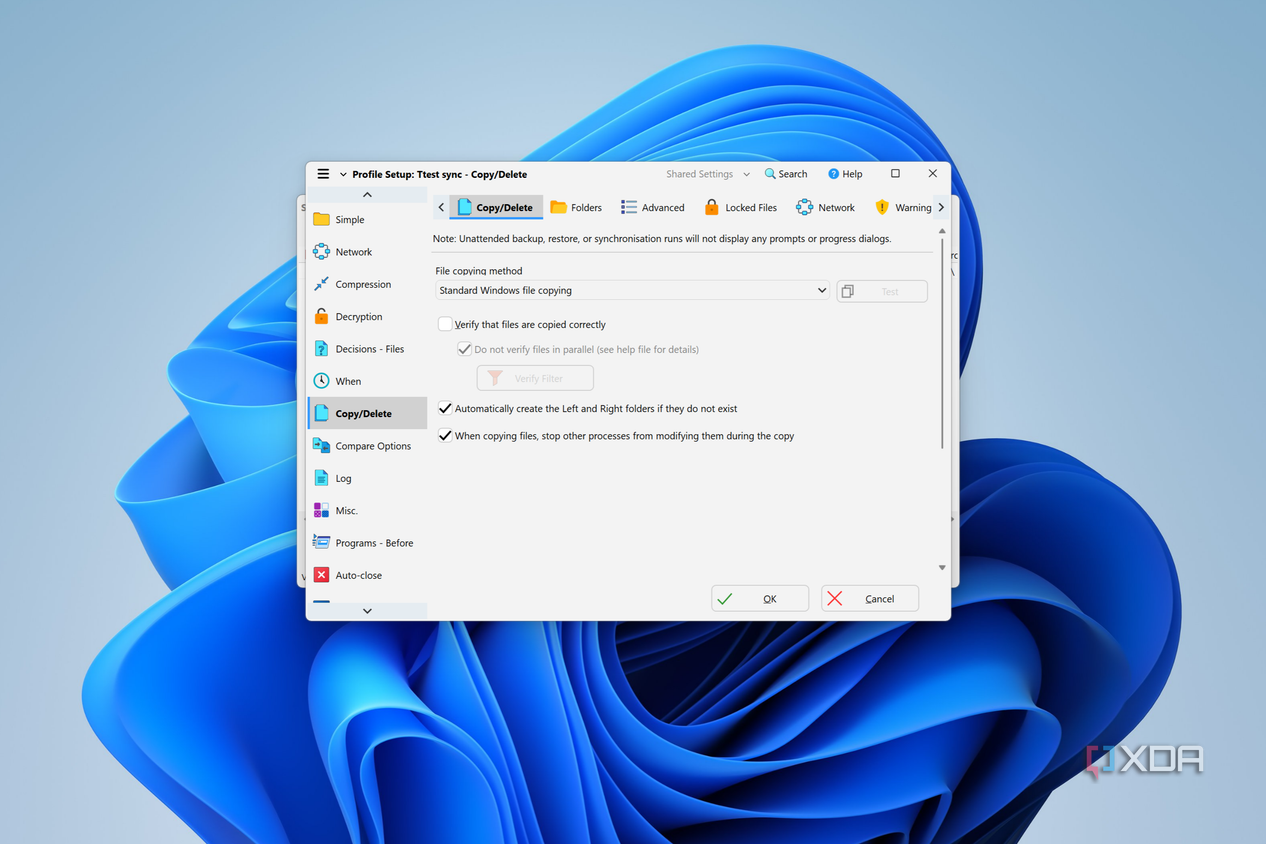The height and width of the screenshot is (844, 1266).
Task: Collapse sidebar list with the up chevron
Action: pos(367,195)
